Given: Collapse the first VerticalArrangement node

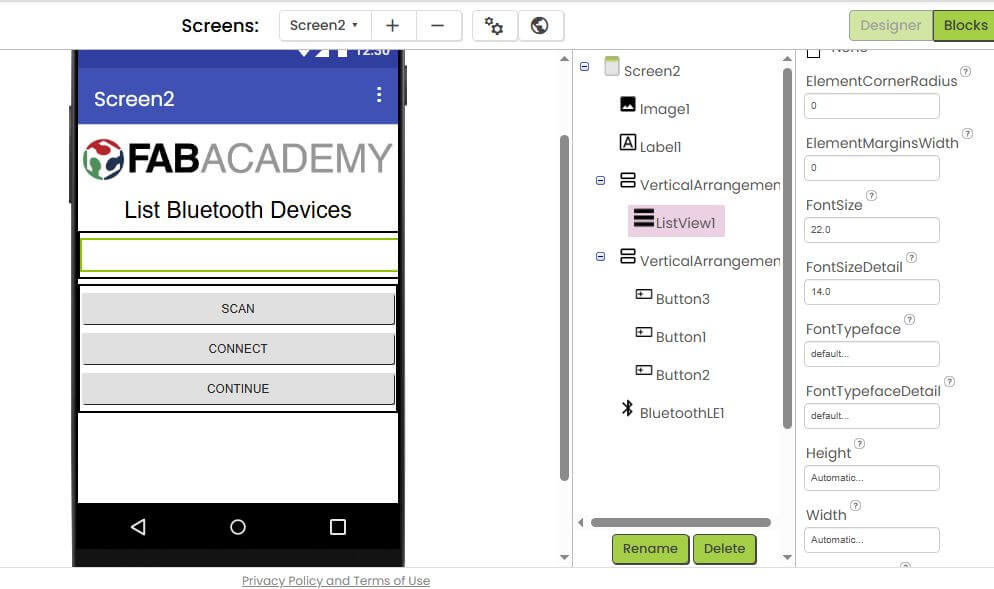Looking at the screenshot, I should pos(600,181).
